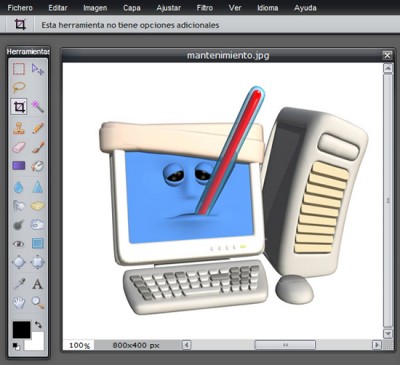
Task: Open the Capa menu
Action: pyautogui.click(x=132, y=8)
